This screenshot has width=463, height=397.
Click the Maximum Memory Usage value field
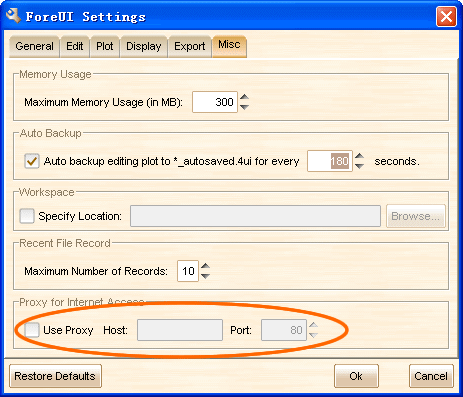[x=215, y=102]
